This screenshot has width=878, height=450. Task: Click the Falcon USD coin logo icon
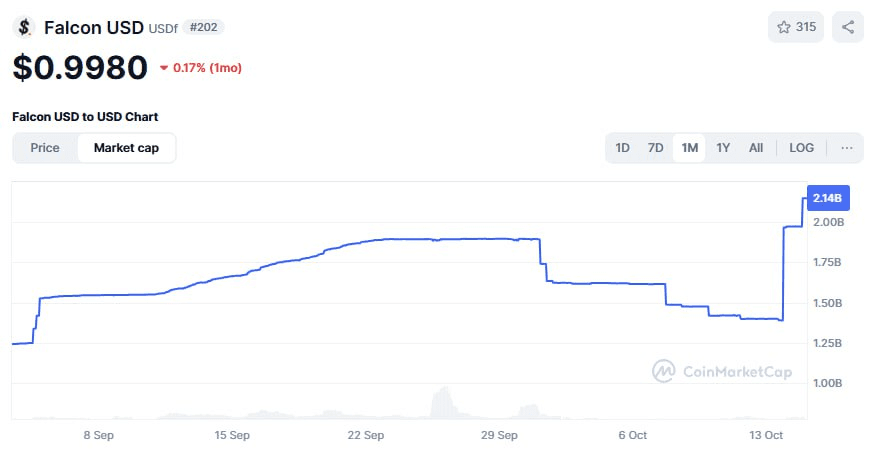tap(24, 27)
